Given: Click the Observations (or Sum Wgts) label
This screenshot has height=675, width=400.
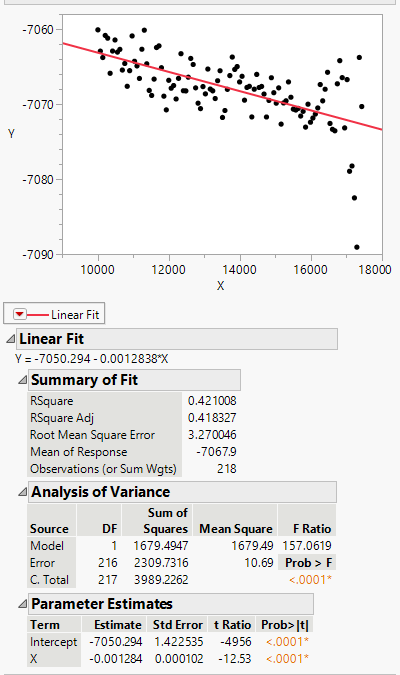Looking at the screenshot, I should 103,469.
